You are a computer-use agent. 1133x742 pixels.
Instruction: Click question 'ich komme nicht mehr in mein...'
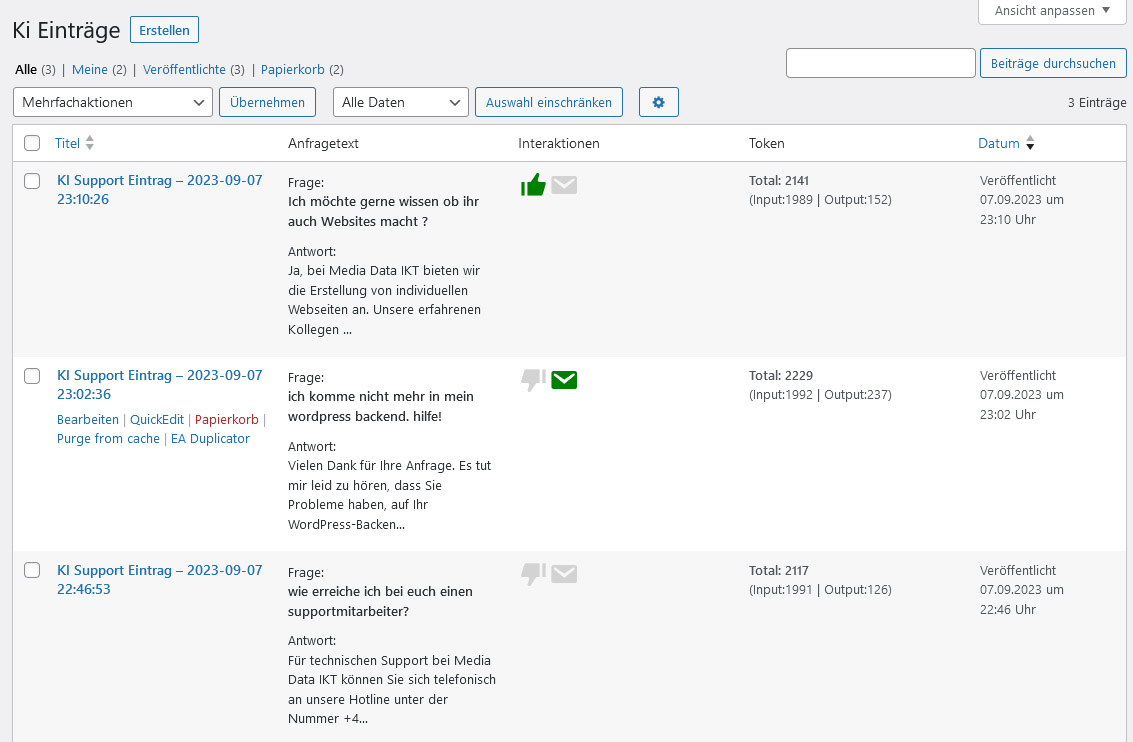[x=381, y=407]
